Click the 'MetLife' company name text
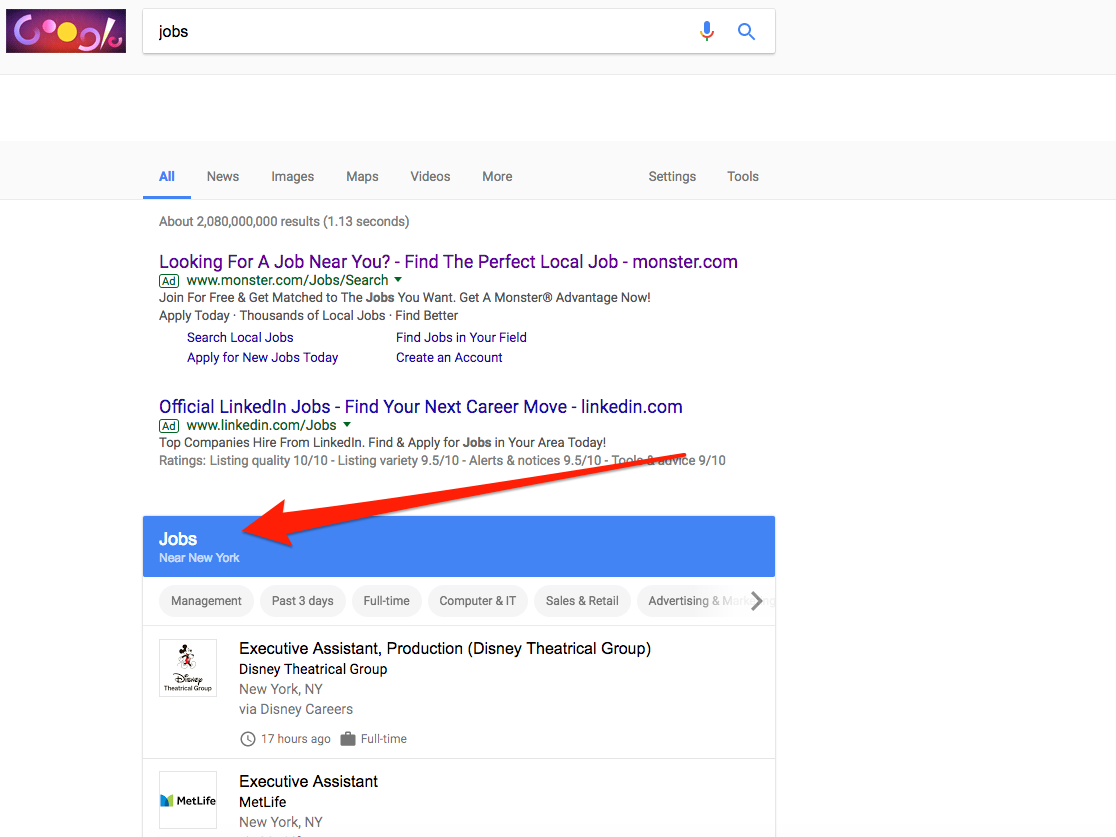1116x837 pixels. 263,802
